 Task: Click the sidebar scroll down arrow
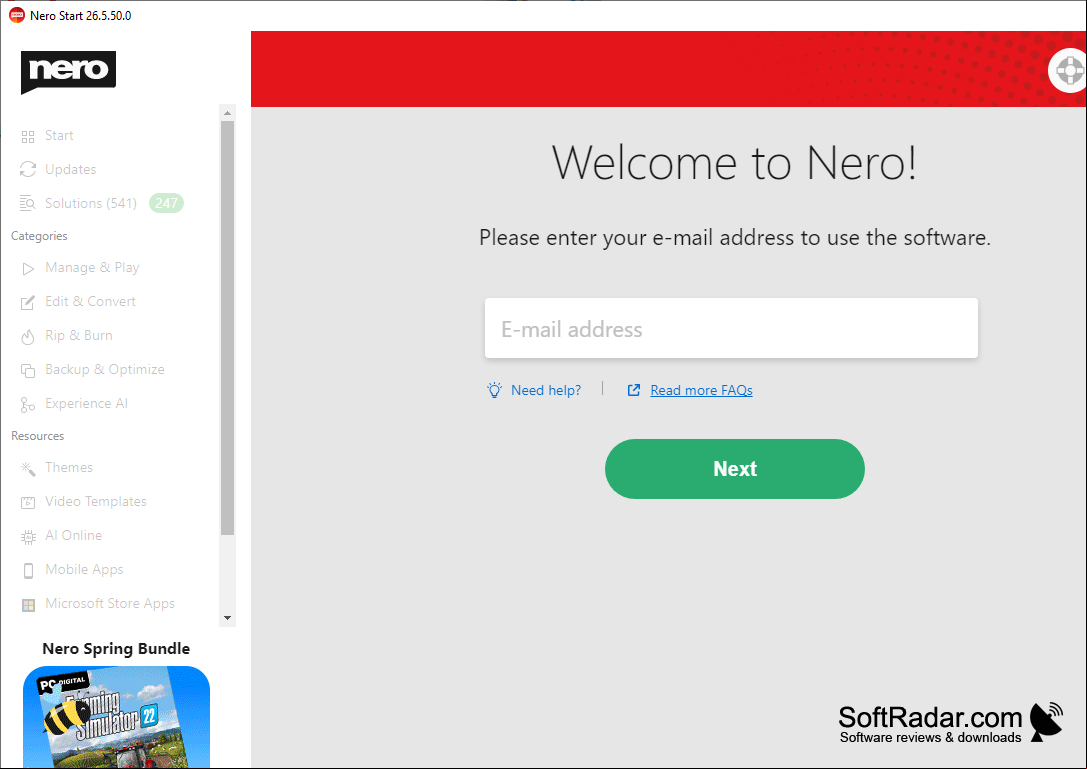click(x=227, y=617)
